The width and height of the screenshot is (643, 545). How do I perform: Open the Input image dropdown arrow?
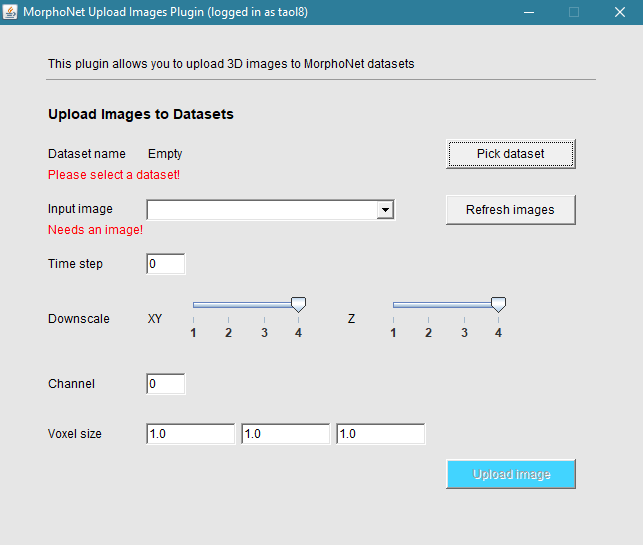pyautogui.click(x=385, y=210)
